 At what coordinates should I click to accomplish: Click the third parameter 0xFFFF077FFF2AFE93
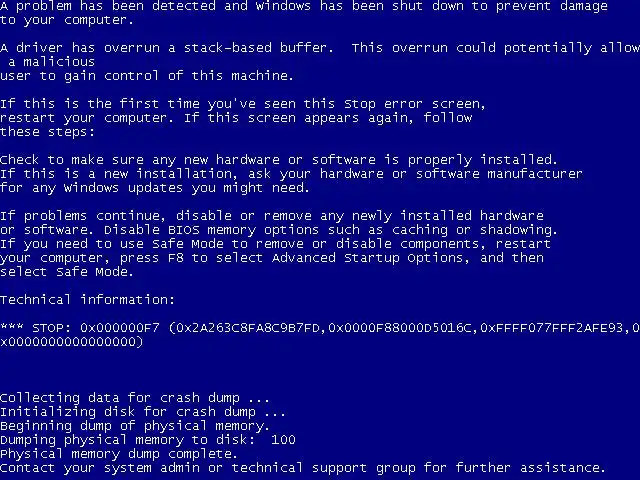pyautogui.click(x=552, y=328)
